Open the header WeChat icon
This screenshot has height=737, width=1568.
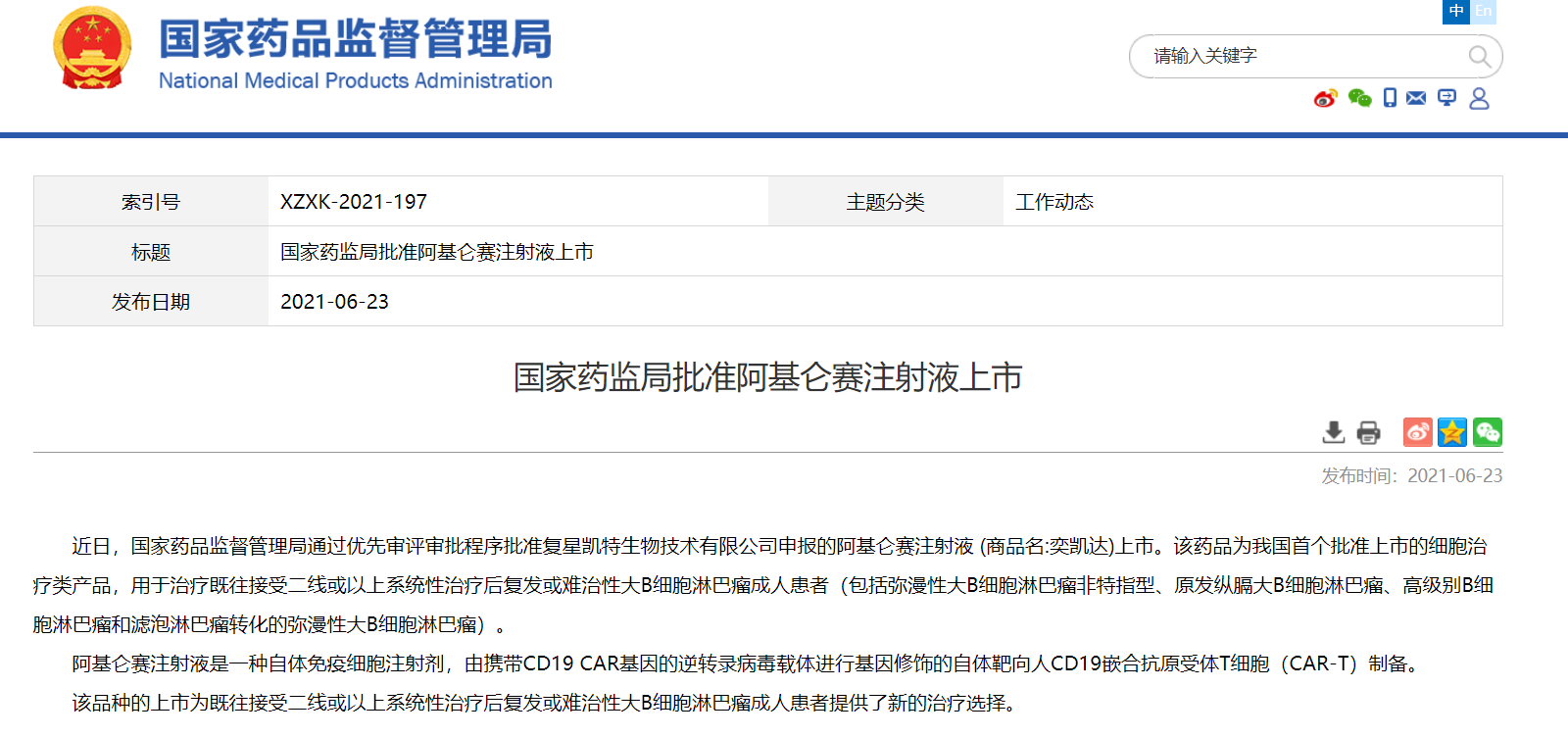pos(1359,98)
